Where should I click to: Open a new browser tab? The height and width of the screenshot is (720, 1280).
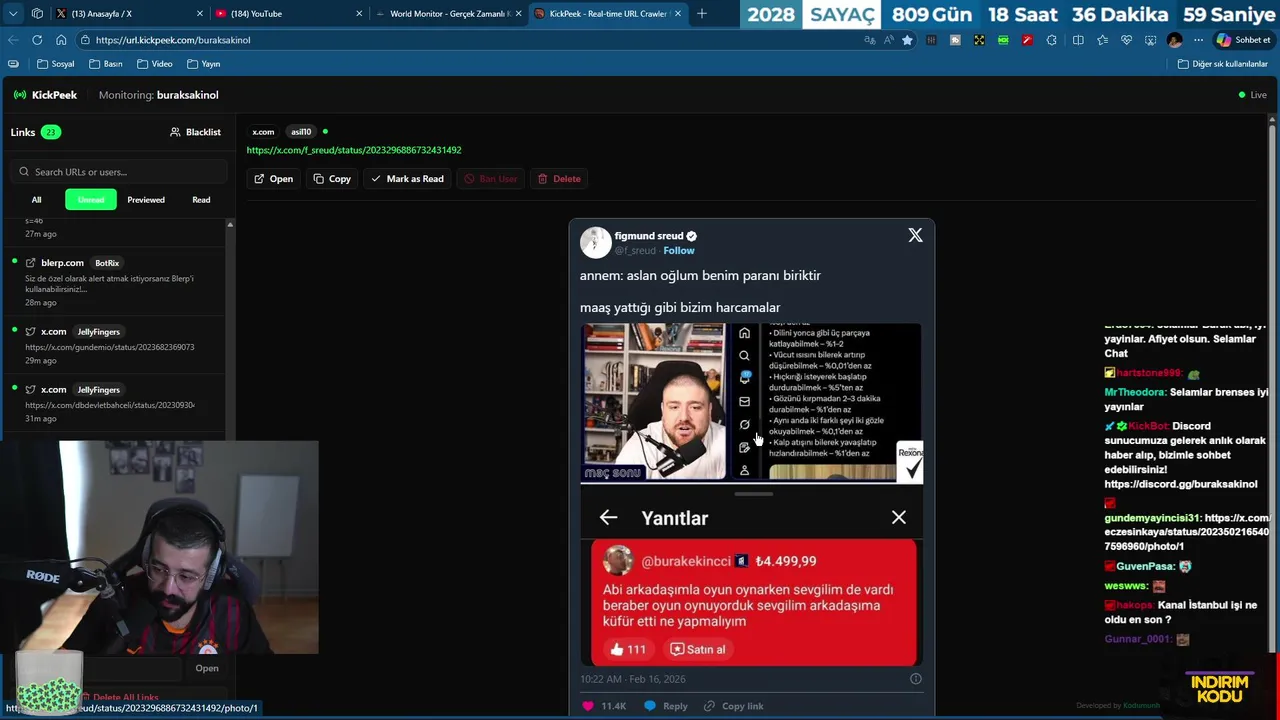click(x=701, y=14)
